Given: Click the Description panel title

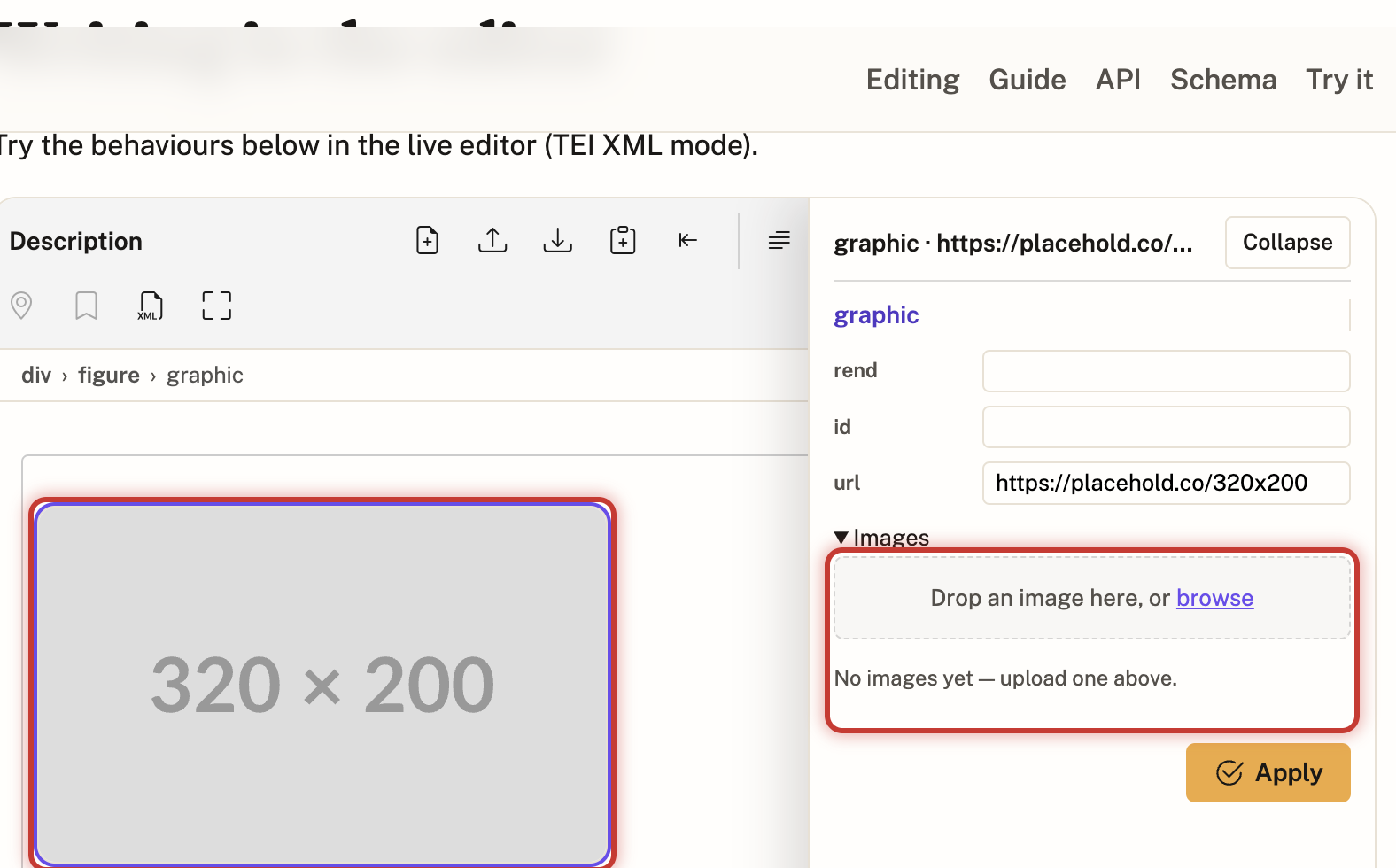Looking at the screenshot, I should (x=76, y=241).
